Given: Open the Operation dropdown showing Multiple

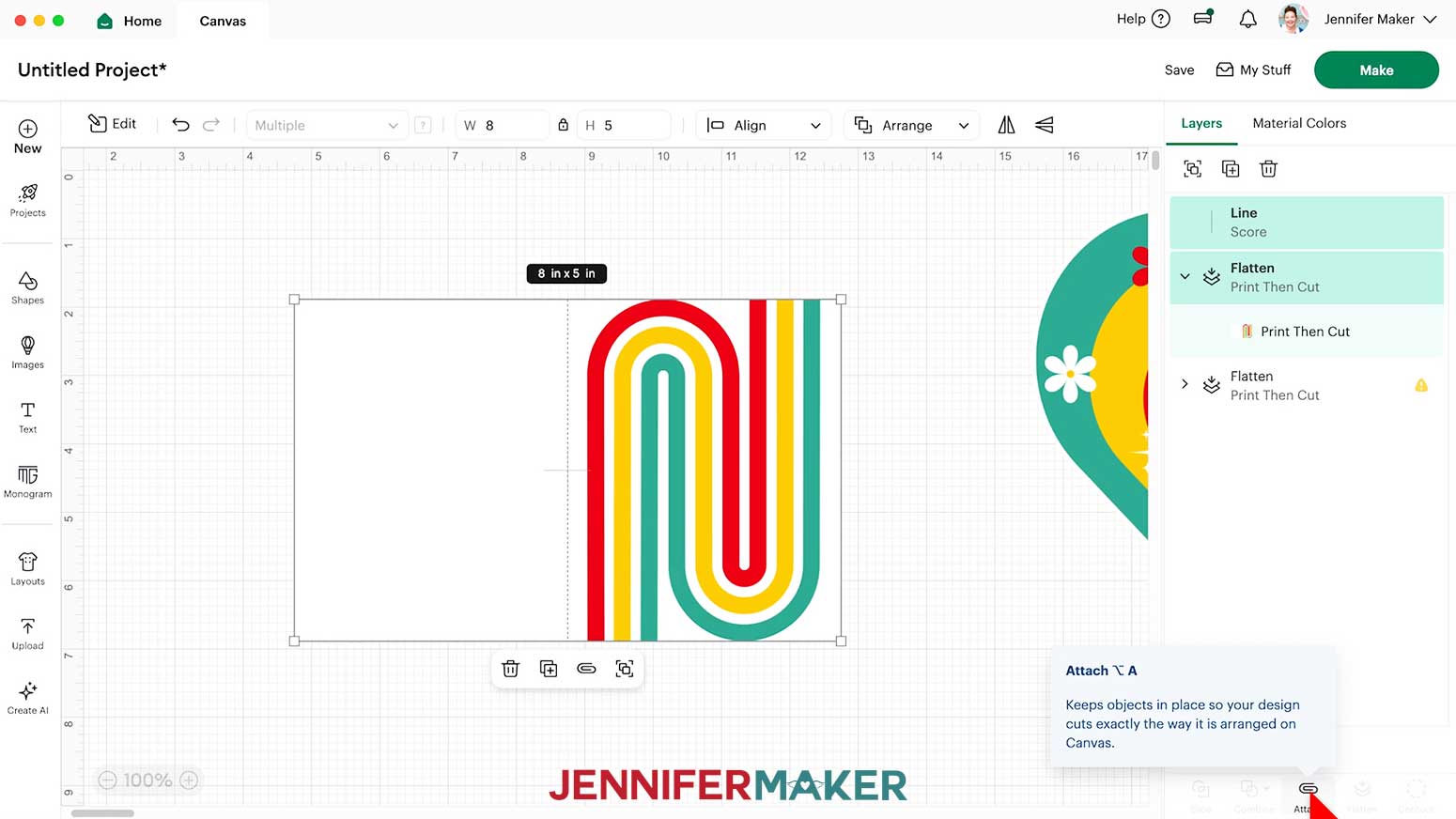Looking at the screenshot, I should point(326,125).
